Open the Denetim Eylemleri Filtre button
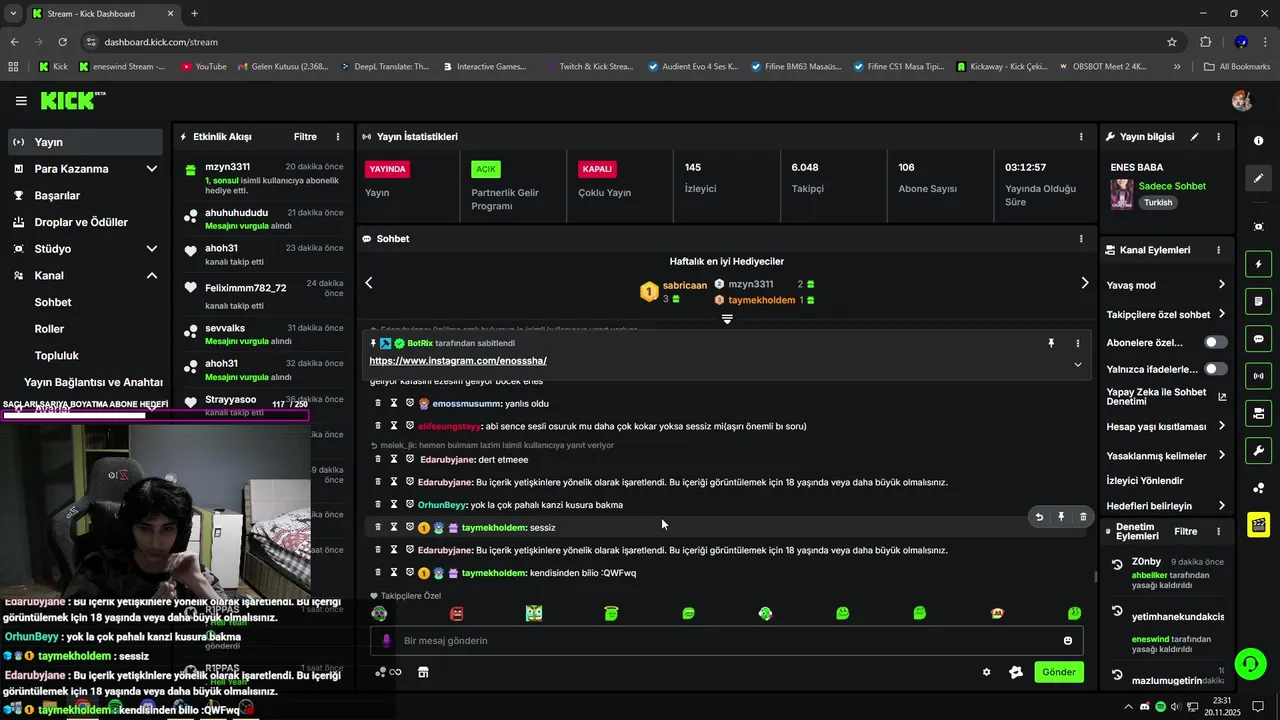The image size is (1280, 720). pyautogui.click(x=1186, y=531)
